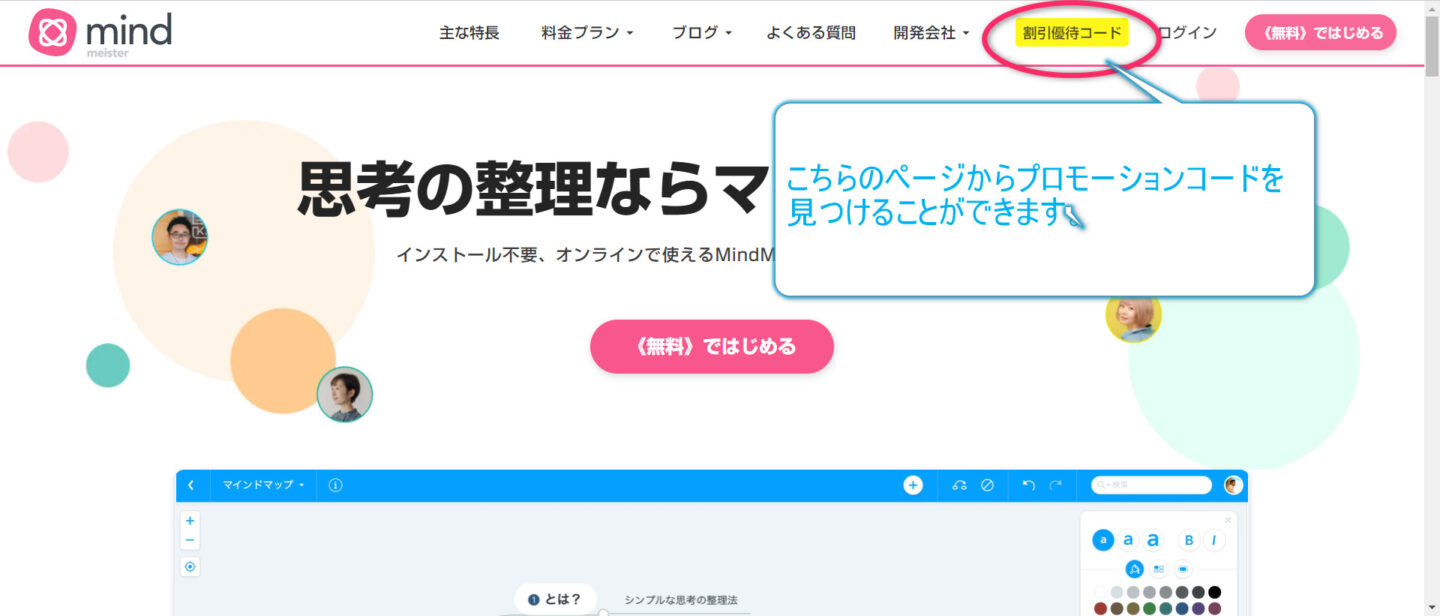The width and height of the screenshot is (1440, 616).
Task: Open the マインドマップ dropdown in editor
Action: [264, 485]
